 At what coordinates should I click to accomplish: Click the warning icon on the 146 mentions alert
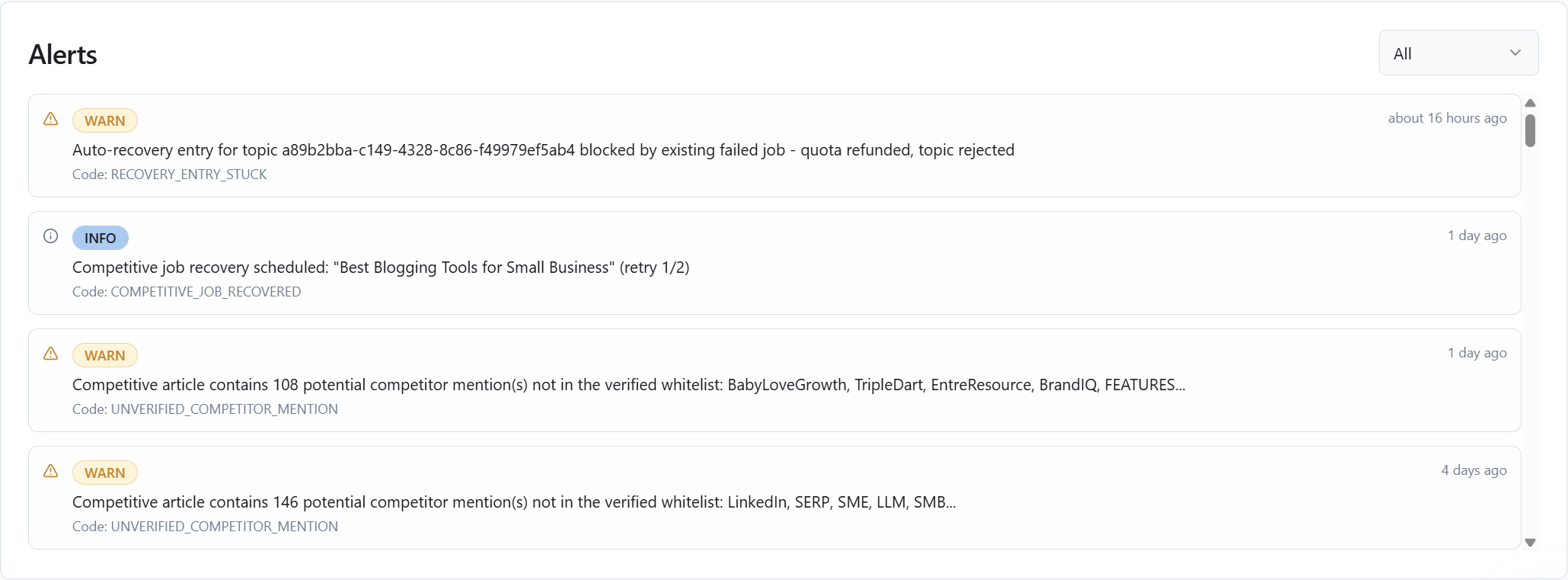[50, 471]
